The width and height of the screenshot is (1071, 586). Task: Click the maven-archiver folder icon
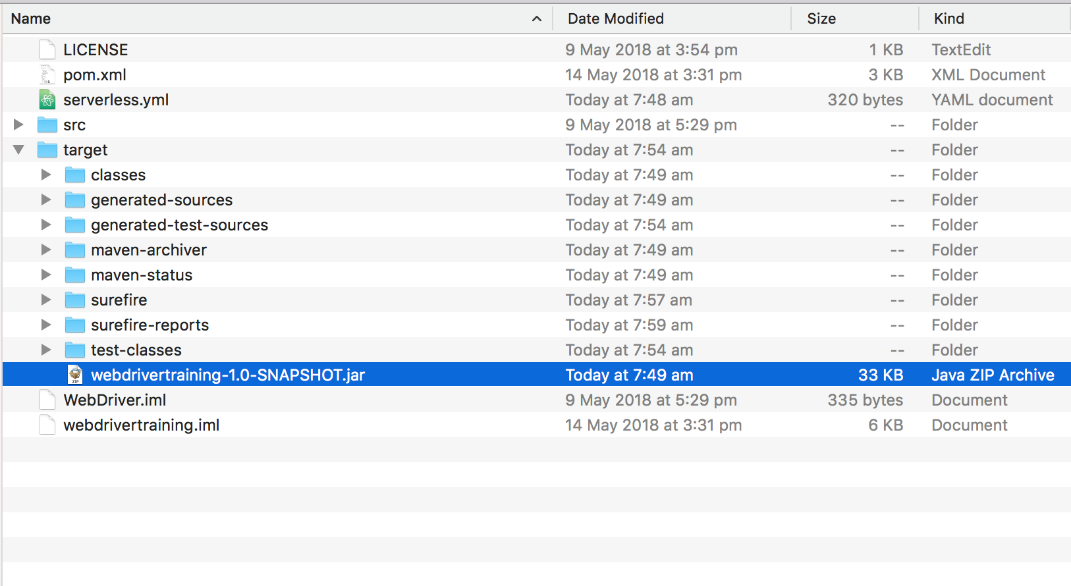click(75, 250)
